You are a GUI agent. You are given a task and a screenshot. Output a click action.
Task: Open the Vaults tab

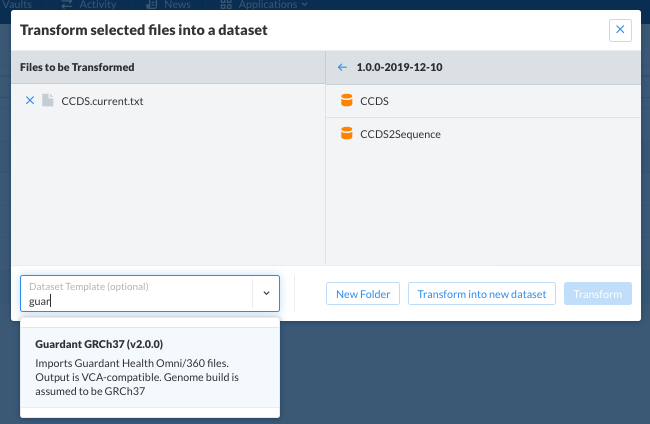pos(17,5)
